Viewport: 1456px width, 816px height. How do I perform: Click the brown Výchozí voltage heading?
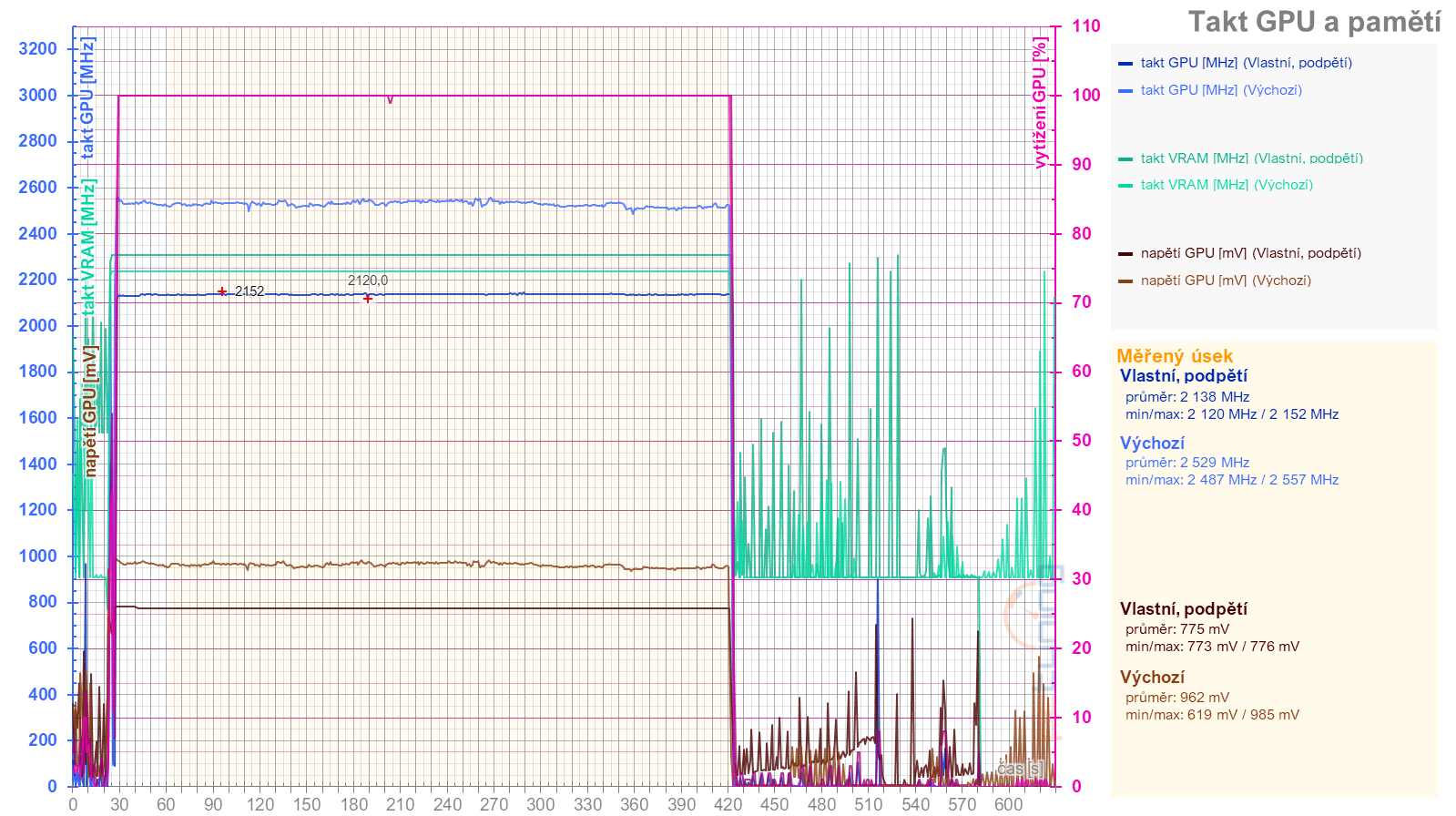[1152, 678]
